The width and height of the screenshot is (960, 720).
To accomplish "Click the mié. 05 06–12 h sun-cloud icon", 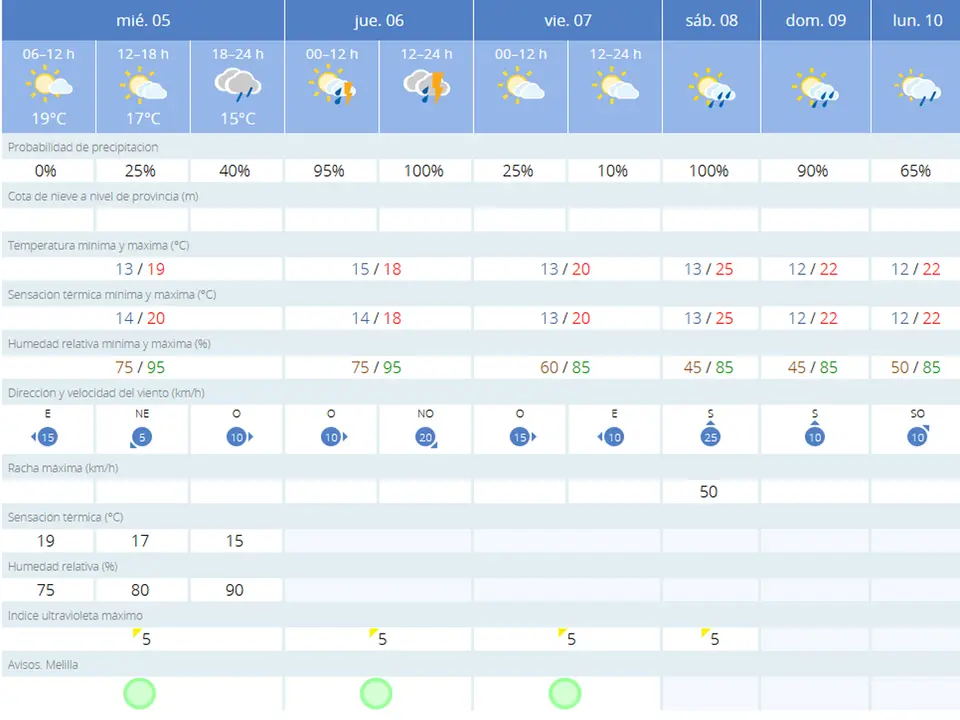I will [x=49, y=85].
